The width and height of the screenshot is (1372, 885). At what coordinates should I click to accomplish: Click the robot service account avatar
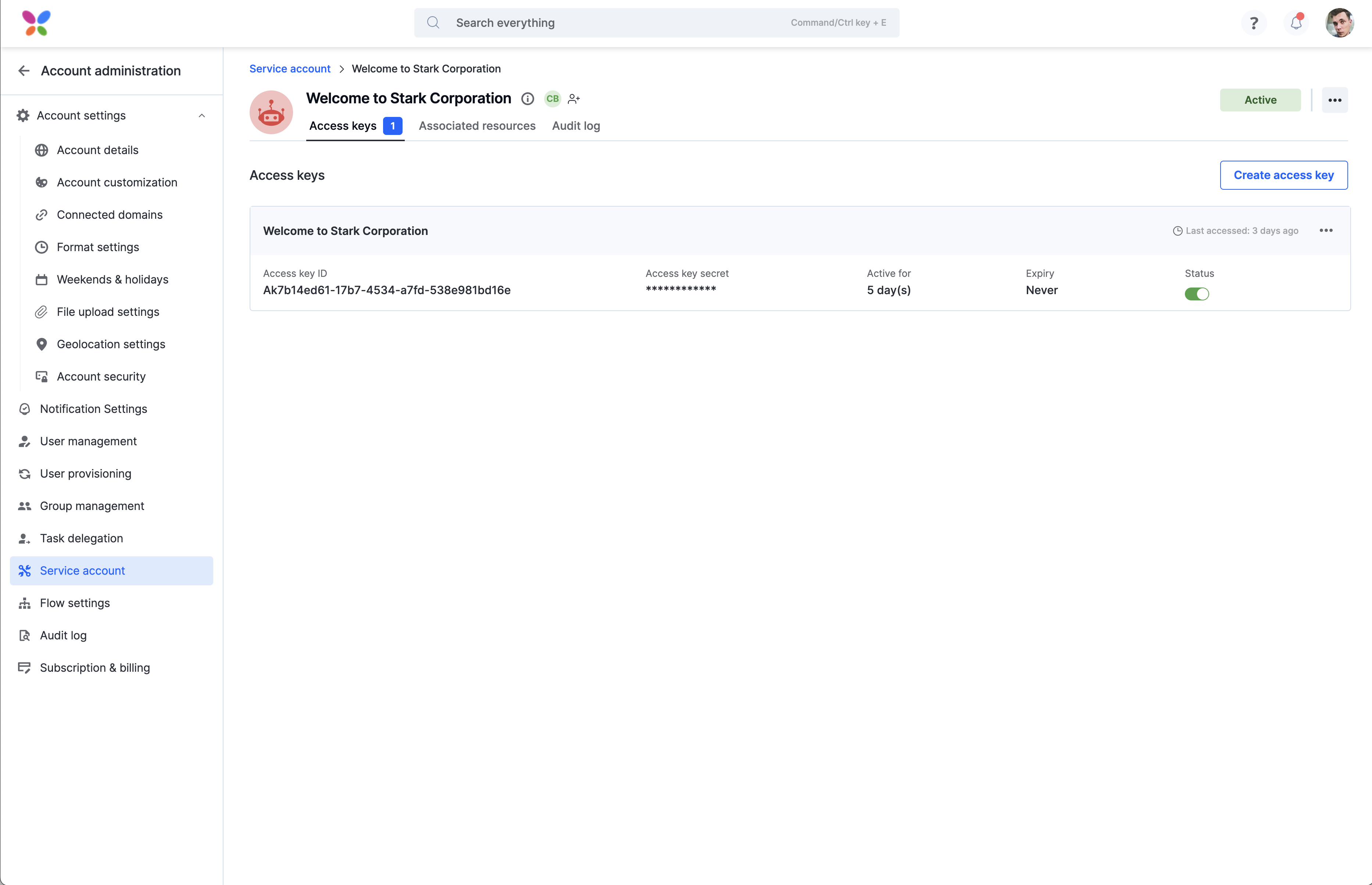[x=271, y=113]
